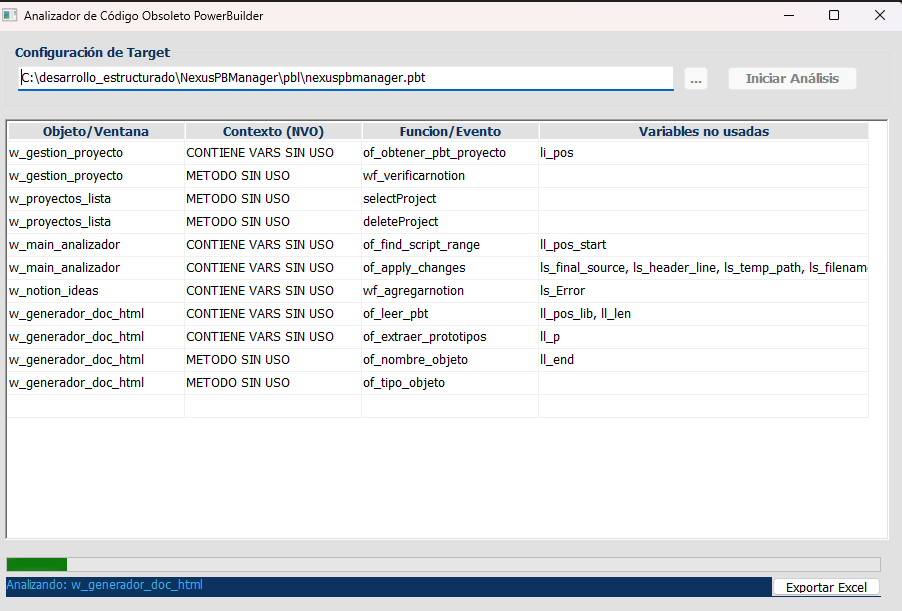The height and width of the screenshot is (611, 902).
Task: Click the ls_Error variable cell
Action: click(704, 291)
